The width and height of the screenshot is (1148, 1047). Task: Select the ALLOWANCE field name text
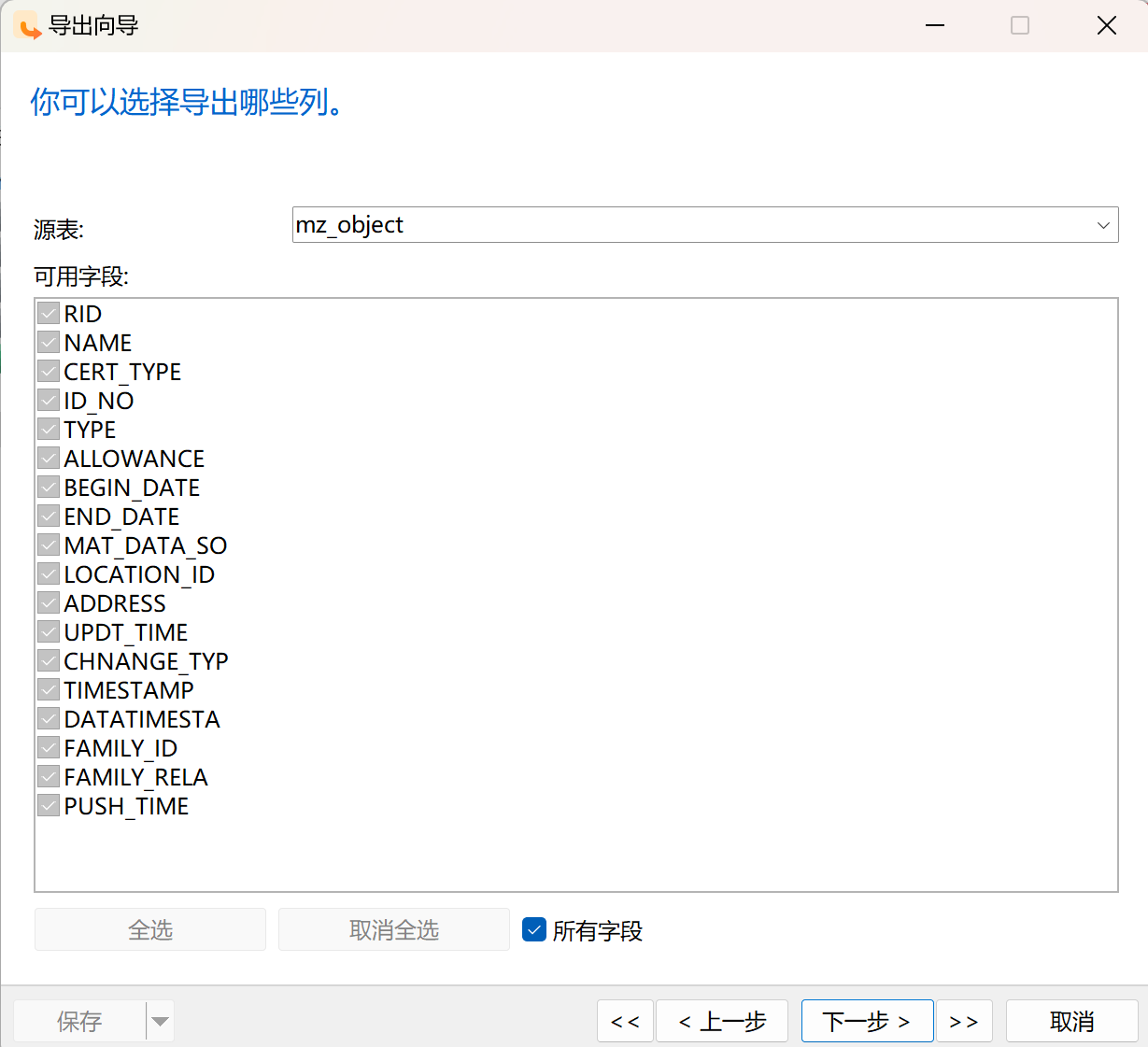tap(135, 459)
